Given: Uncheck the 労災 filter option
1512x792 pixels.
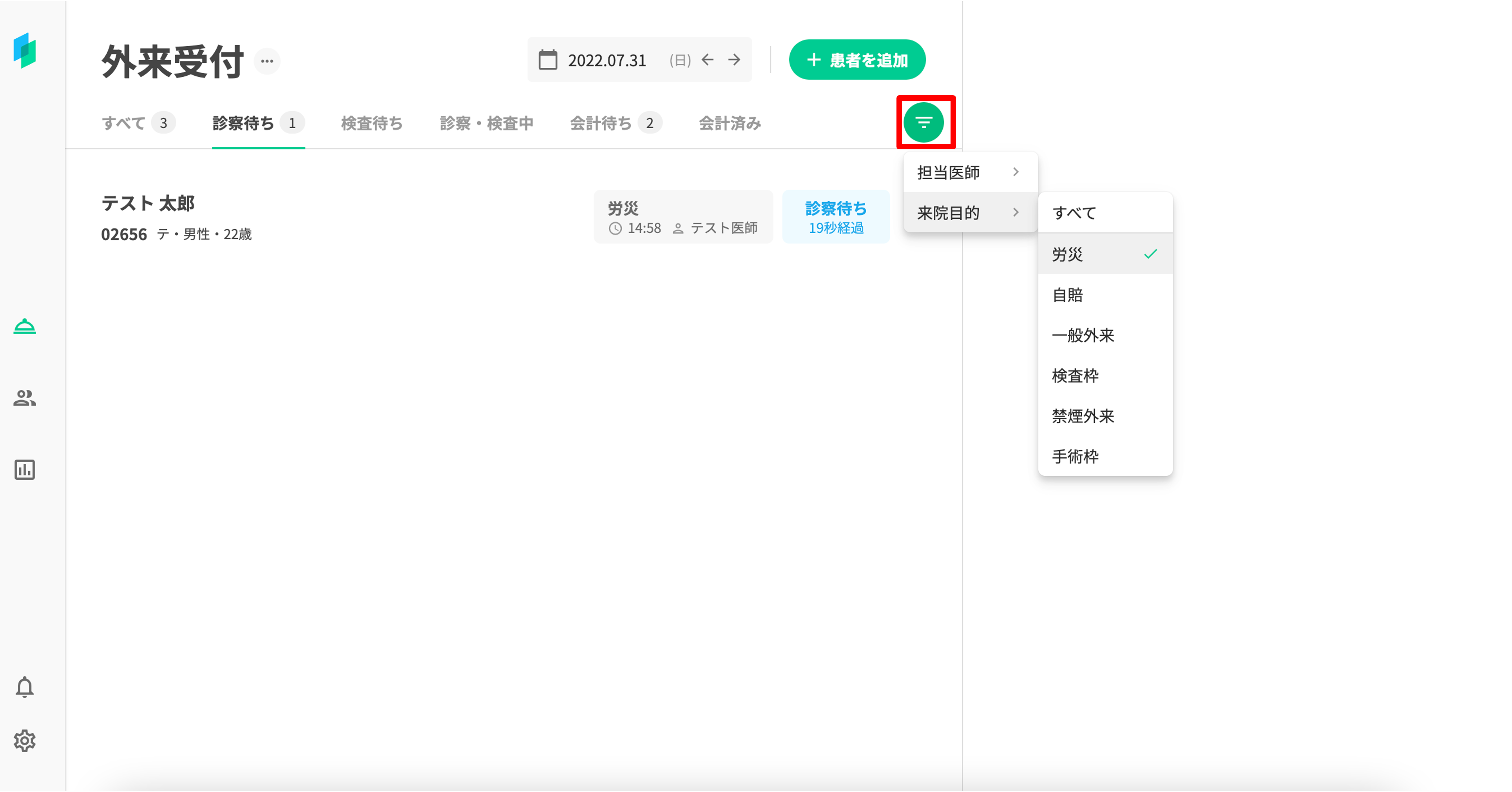Looking at the screenshot, I should click(1105, 254).
